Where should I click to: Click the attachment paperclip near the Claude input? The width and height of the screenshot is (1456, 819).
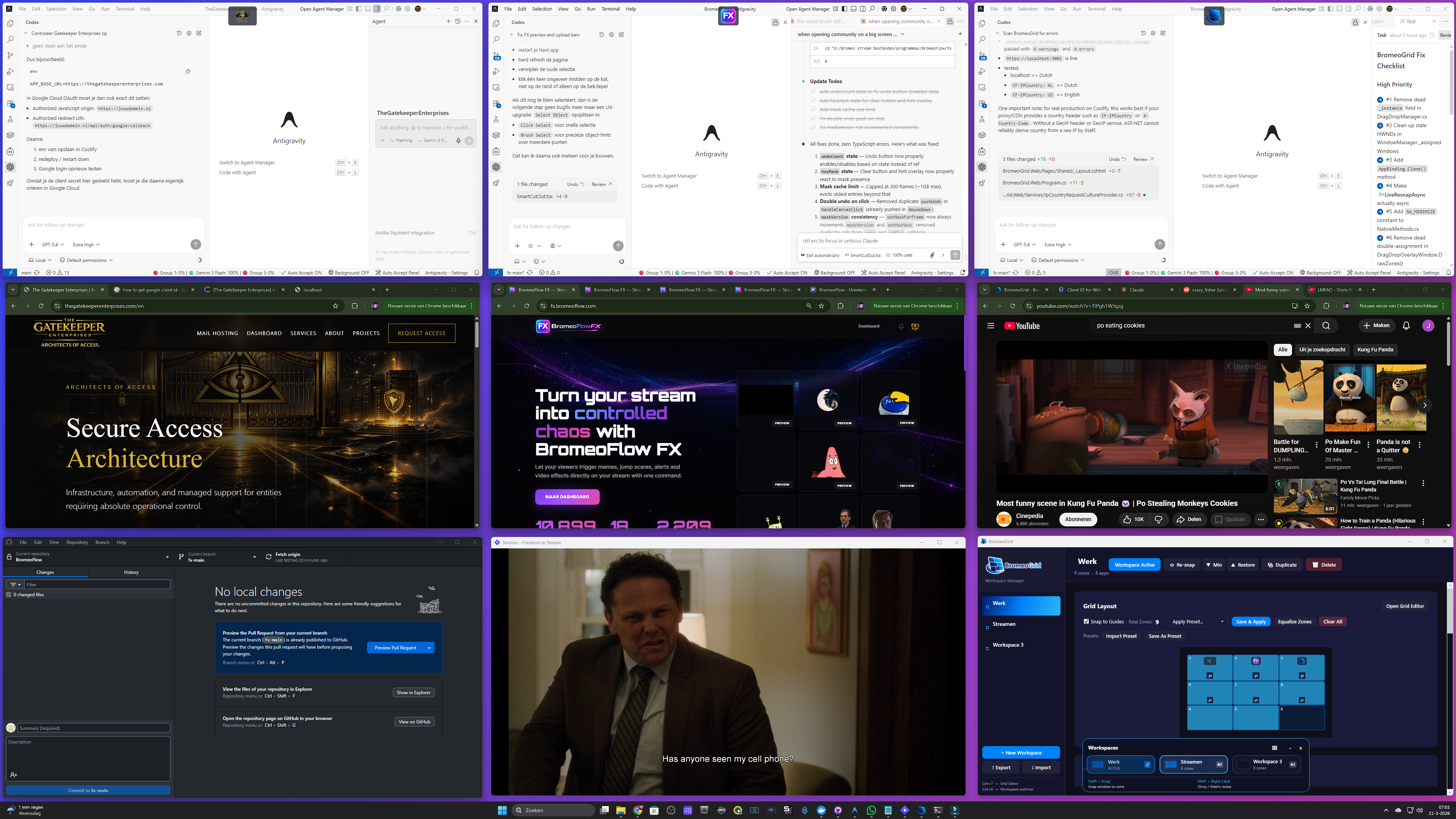tap(932, 255)
